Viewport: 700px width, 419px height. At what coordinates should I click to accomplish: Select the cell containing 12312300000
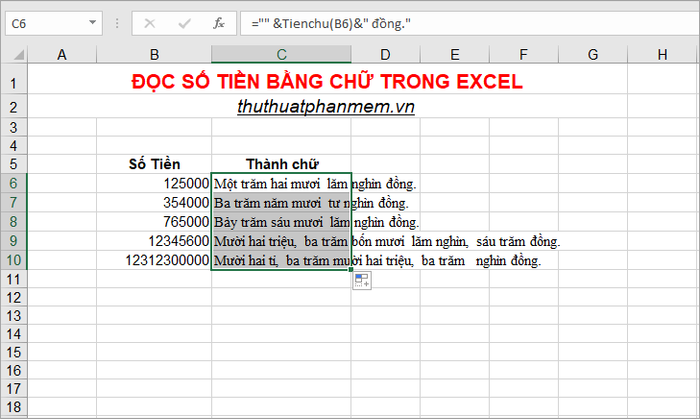[x=154, y=260]
